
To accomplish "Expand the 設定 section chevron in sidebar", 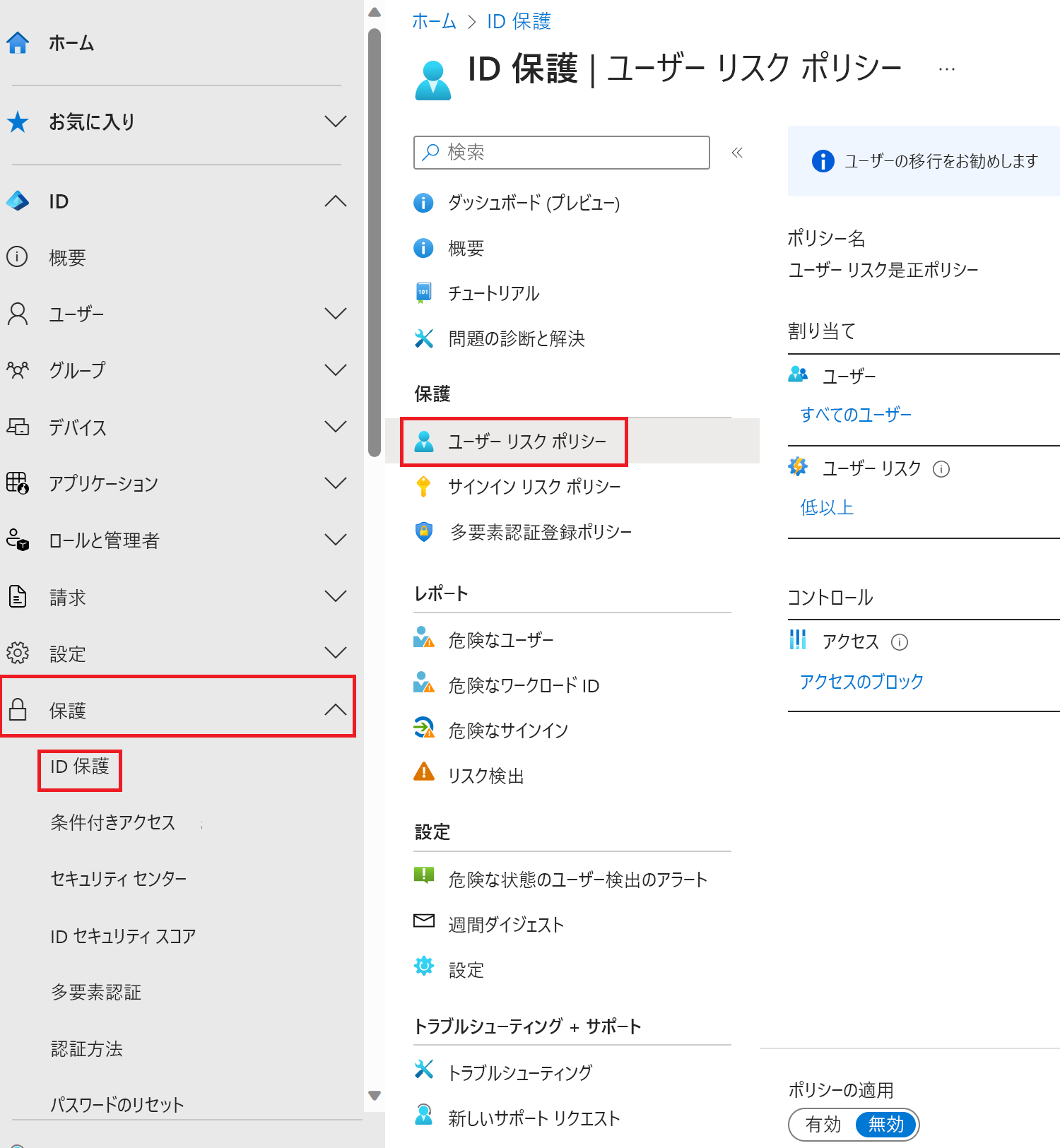I will click(x=336, y=653).
